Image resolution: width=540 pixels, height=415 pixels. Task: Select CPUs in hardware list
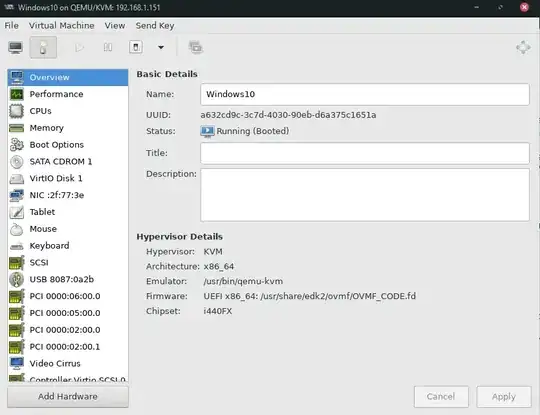tap(68, 111)
